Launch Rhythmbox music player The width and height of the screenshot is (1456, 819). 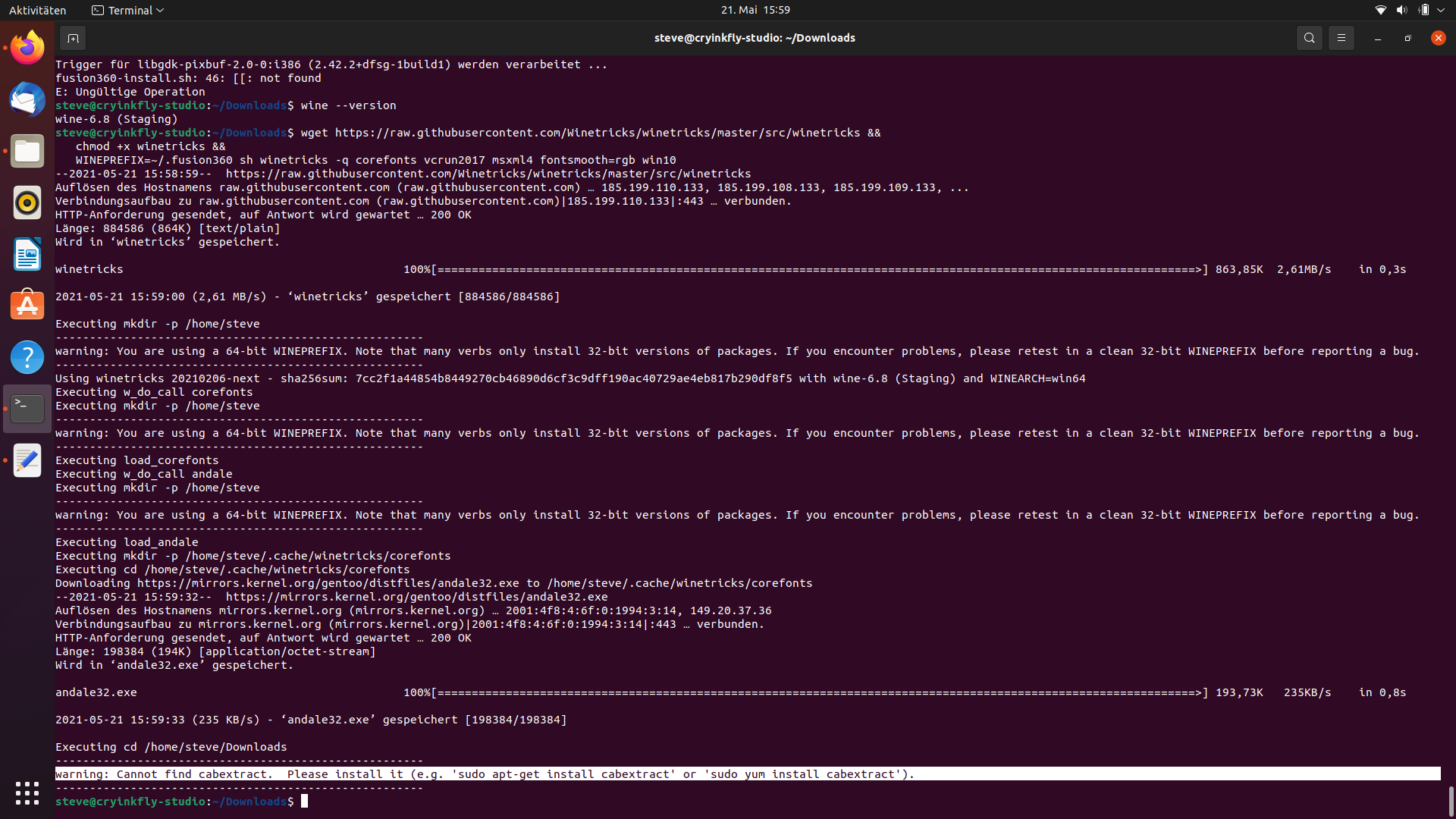tap(27, 202)
